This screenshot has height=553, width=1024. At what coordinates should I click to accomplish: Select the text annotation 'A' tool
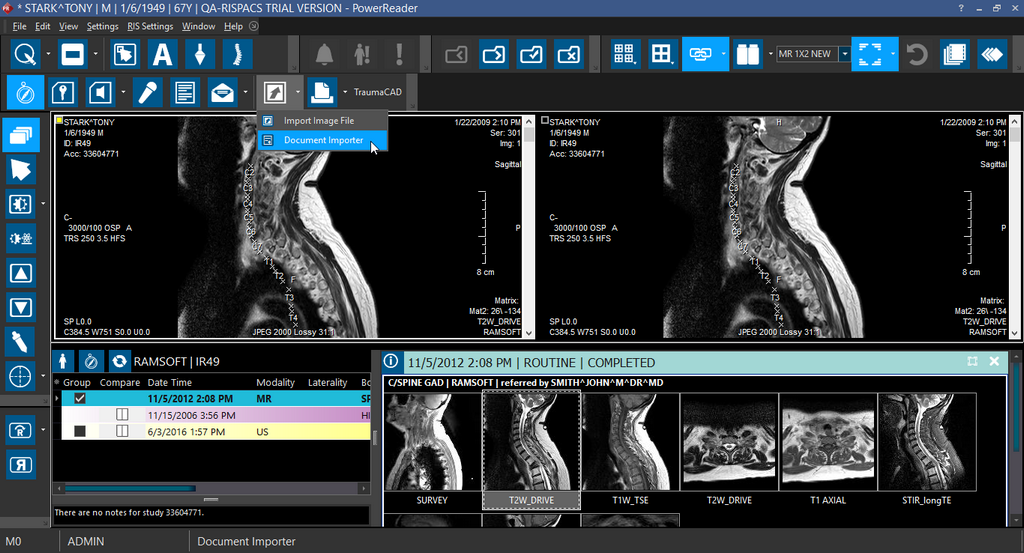163,54
